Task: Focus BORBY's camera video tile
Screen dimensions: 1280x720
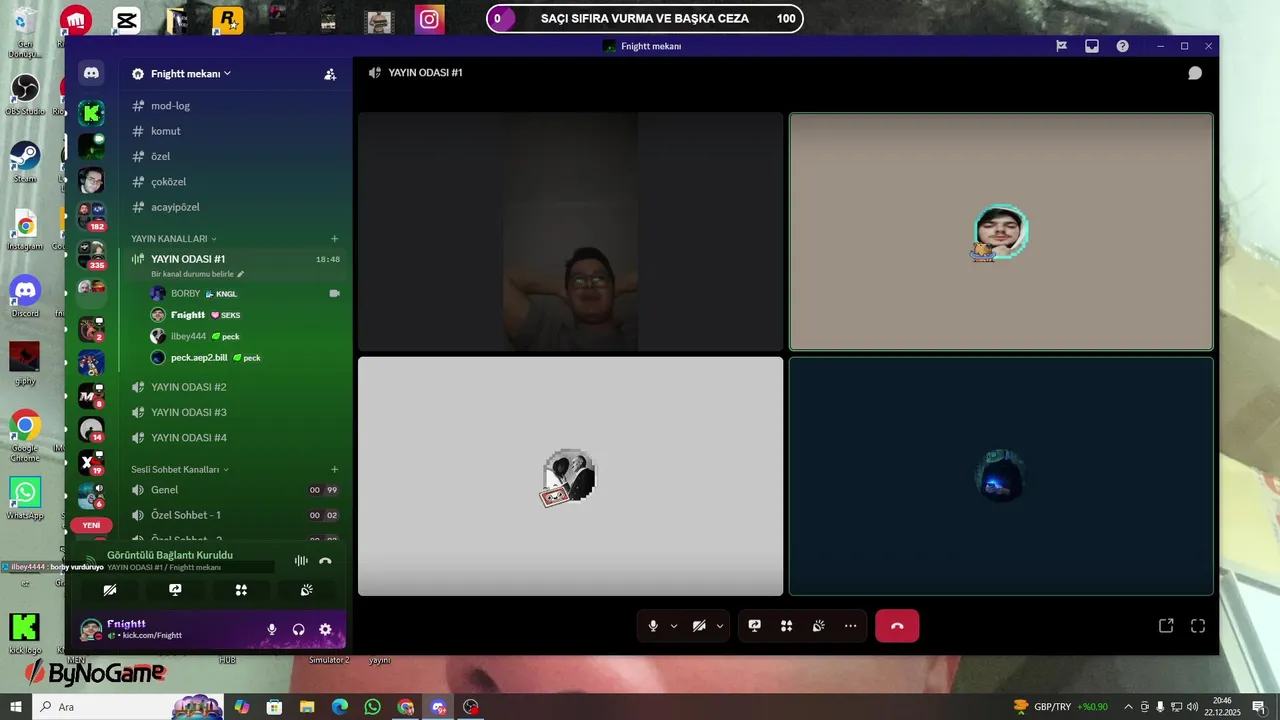Action: tap(570, 231)
